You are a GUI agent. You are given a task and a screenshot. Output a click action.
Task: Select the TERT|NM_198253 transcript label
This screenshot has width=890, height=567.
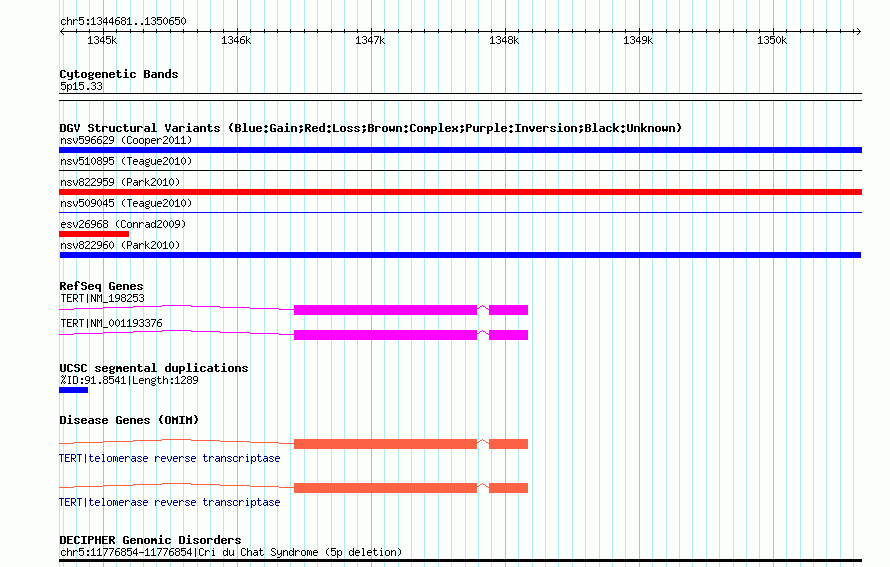pyautogui.click(x=102, y=299)
